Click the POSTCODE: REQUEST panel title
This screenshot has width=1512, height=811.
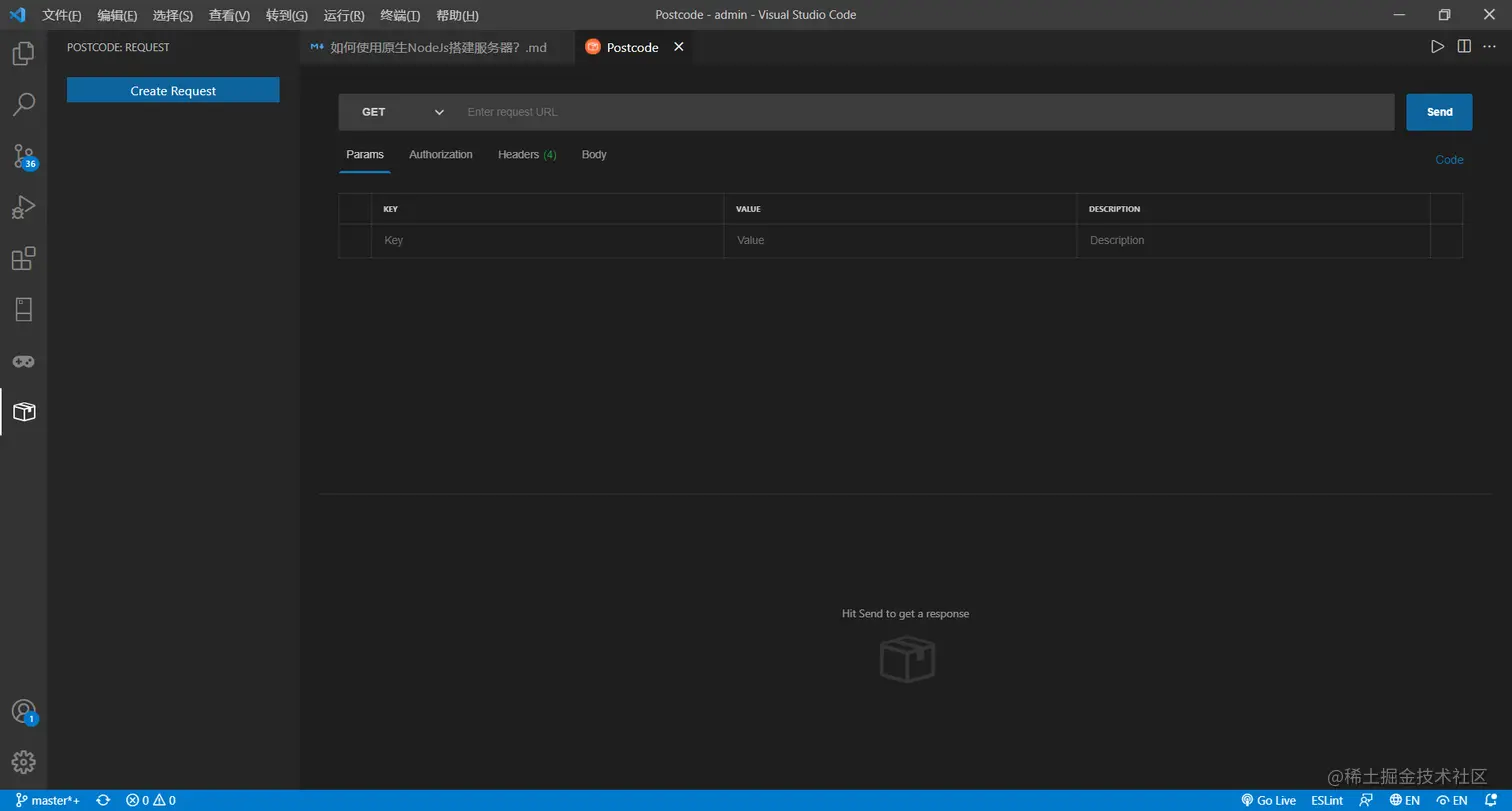pos(118,47)
